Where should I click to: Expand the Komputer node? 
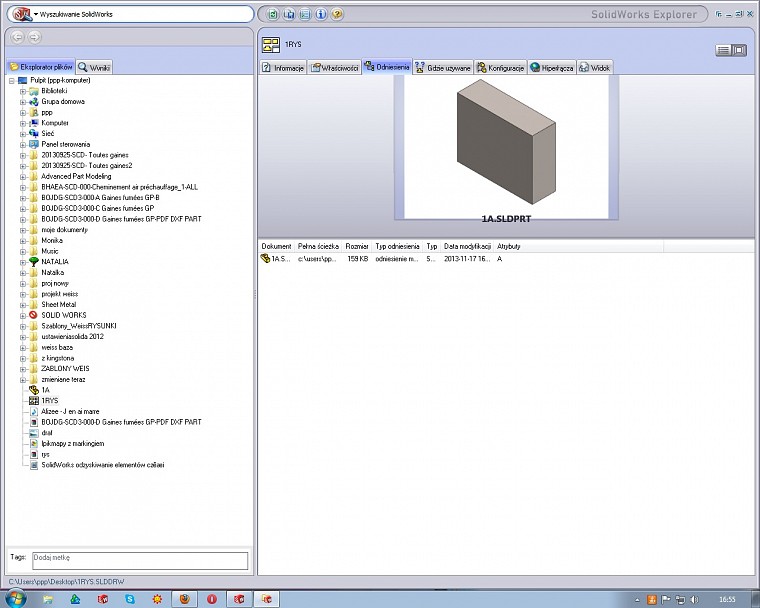[22, 123]
